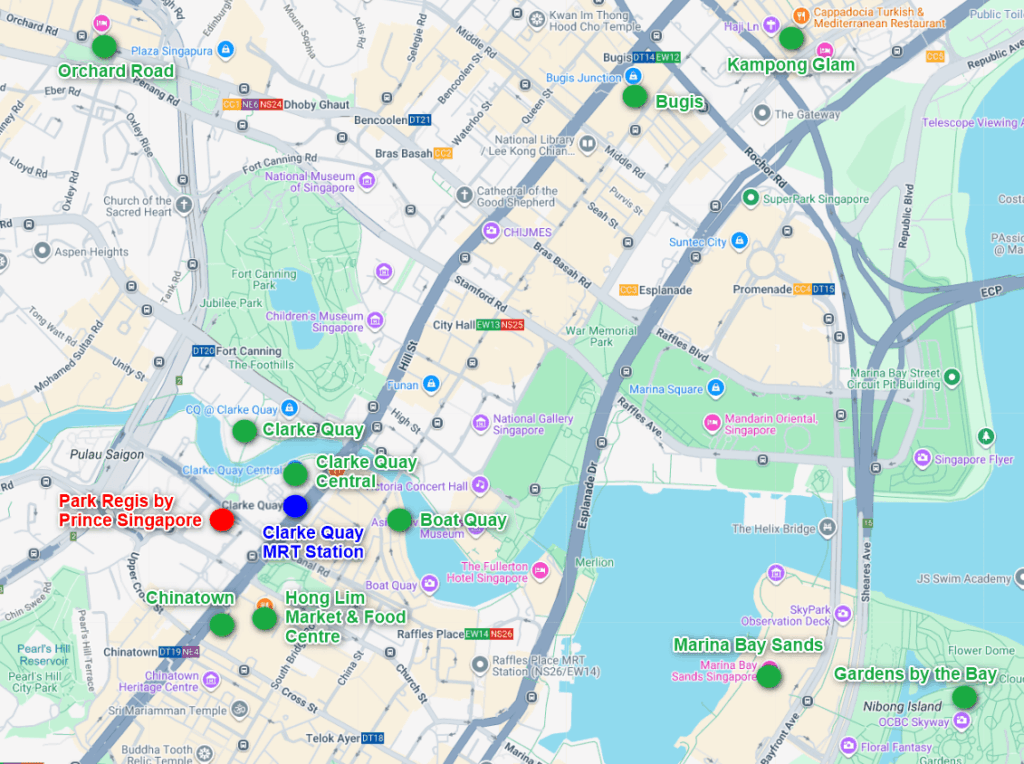Select the green Boat Quay marker
Viewport: 1024px width, 764px height.
[x=399, y=520]
